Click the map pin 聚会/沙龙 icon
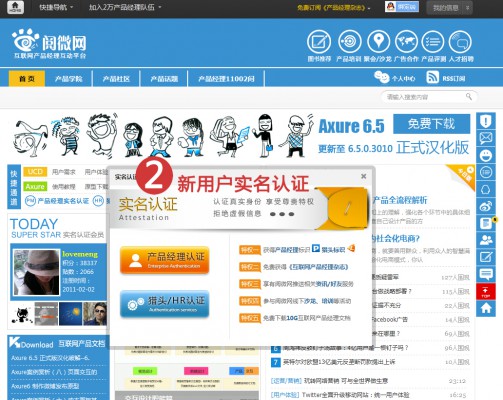 [x=378, y=42]
